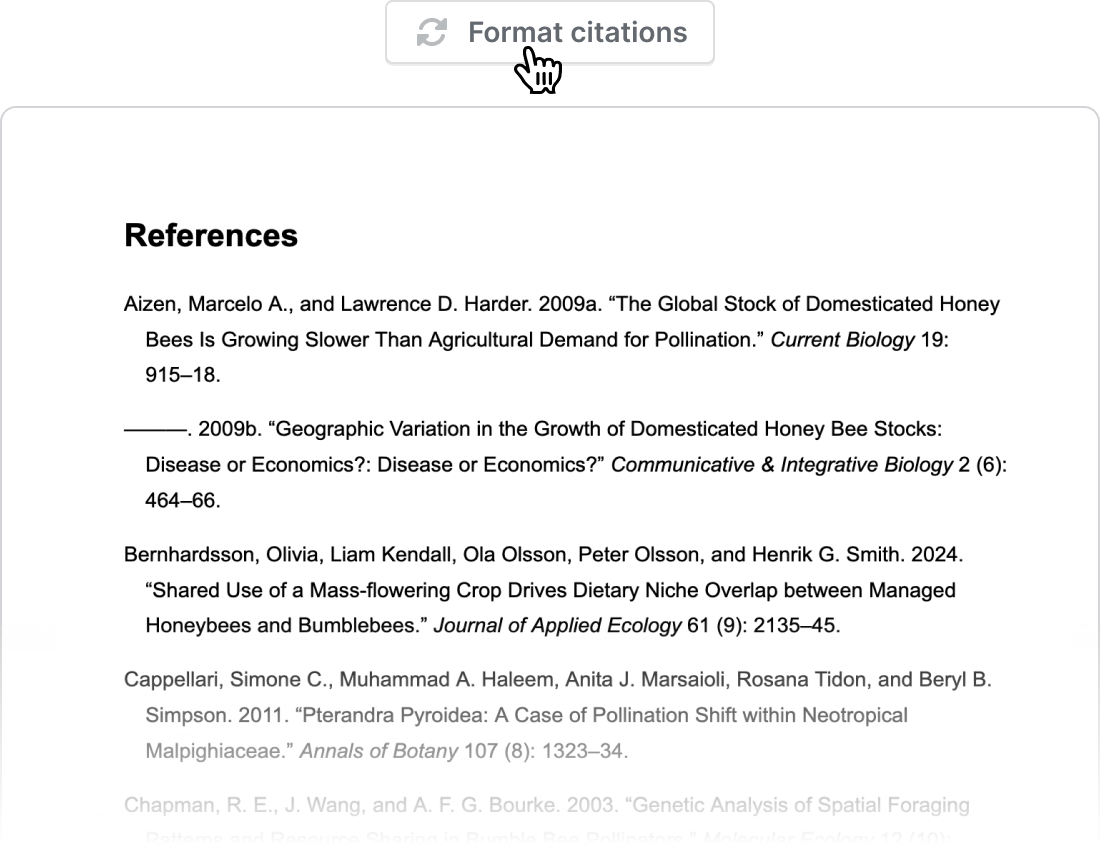The image size is (1100, 844).
Task: Click the References heading
Action: point(211,236)
